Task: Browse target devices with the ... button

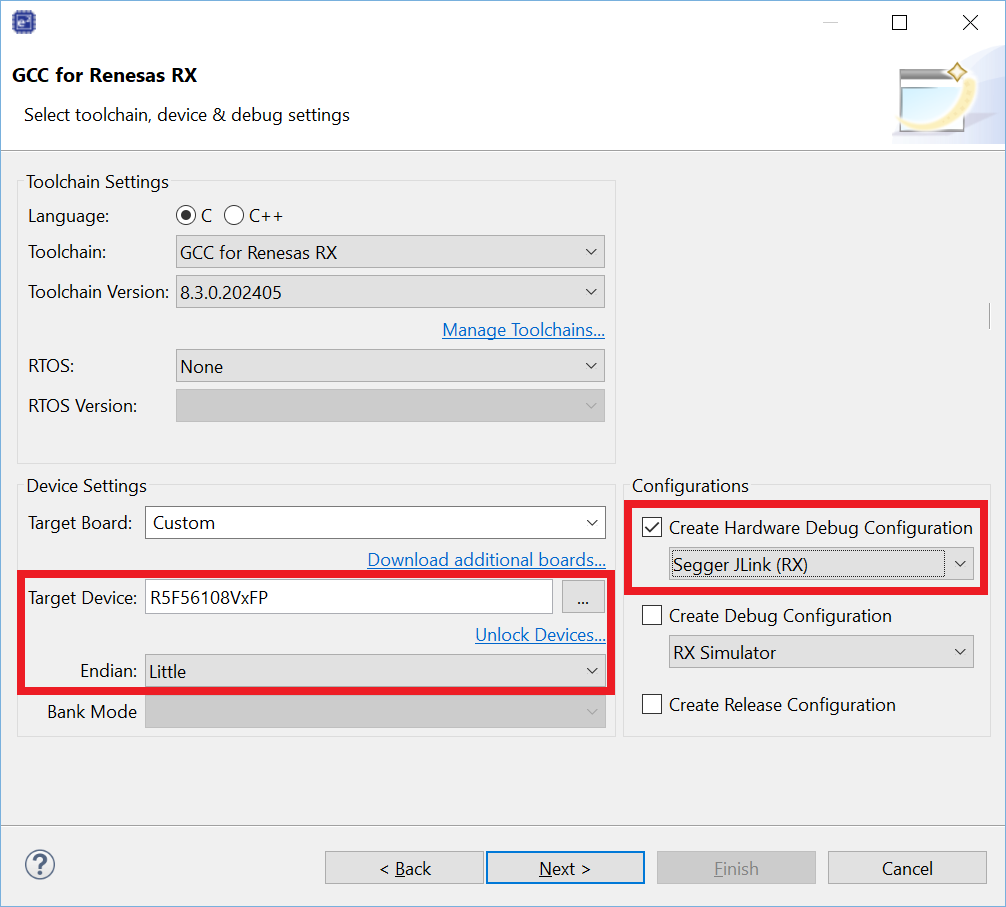Action: pos(583,598)
